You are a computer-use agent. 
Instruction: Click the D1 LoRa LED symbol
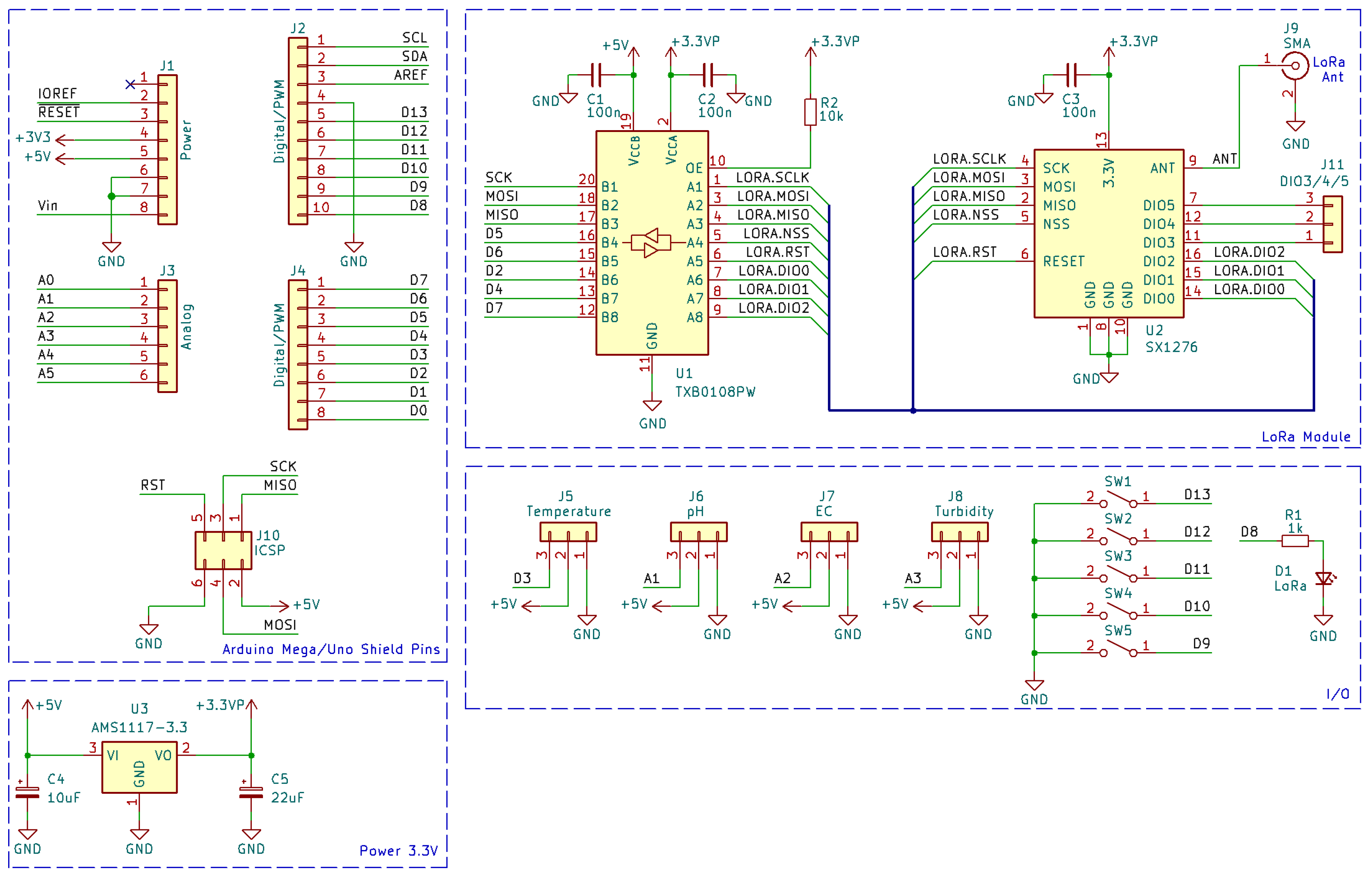(1323, 578)
